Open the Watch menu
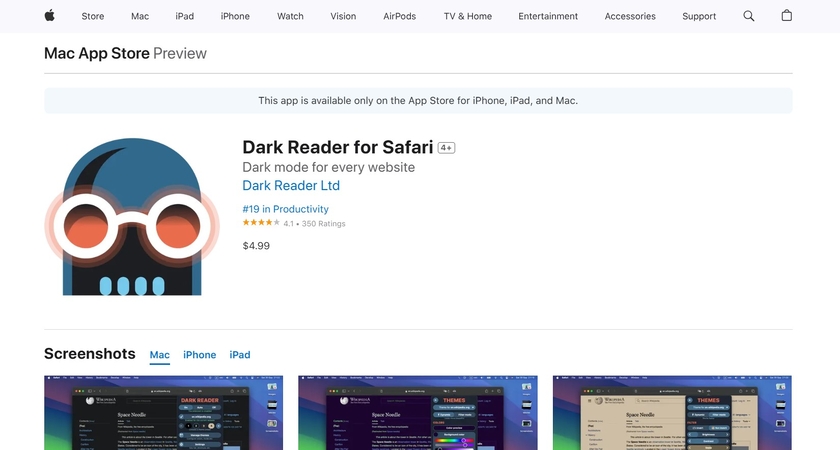Viewport: 840px width, 450px height. coord(290,16)
